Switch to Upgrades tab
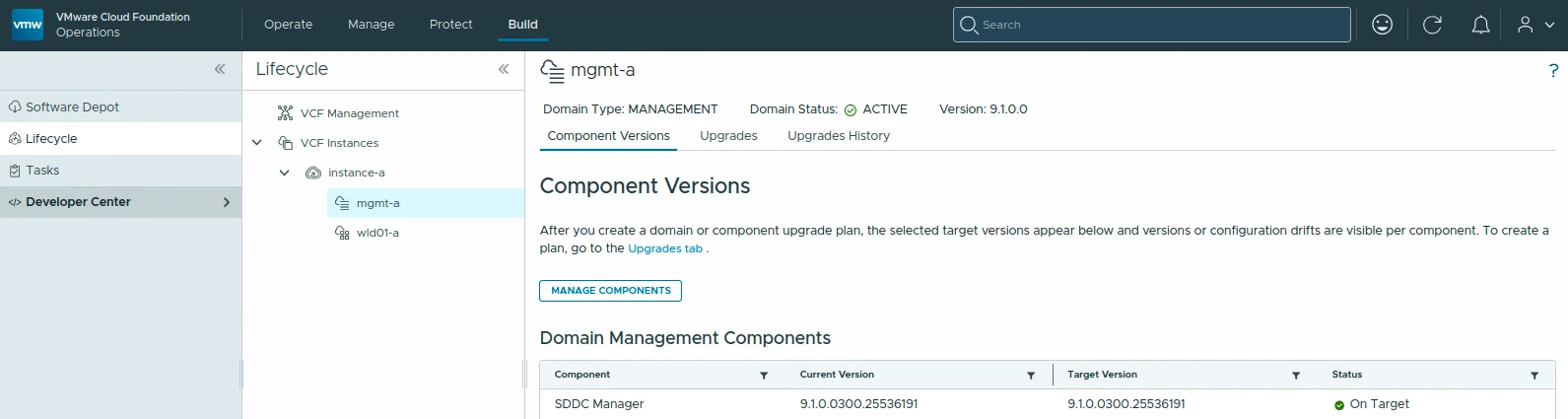Viewport: 1568px width, 419px height. point(728,136)
